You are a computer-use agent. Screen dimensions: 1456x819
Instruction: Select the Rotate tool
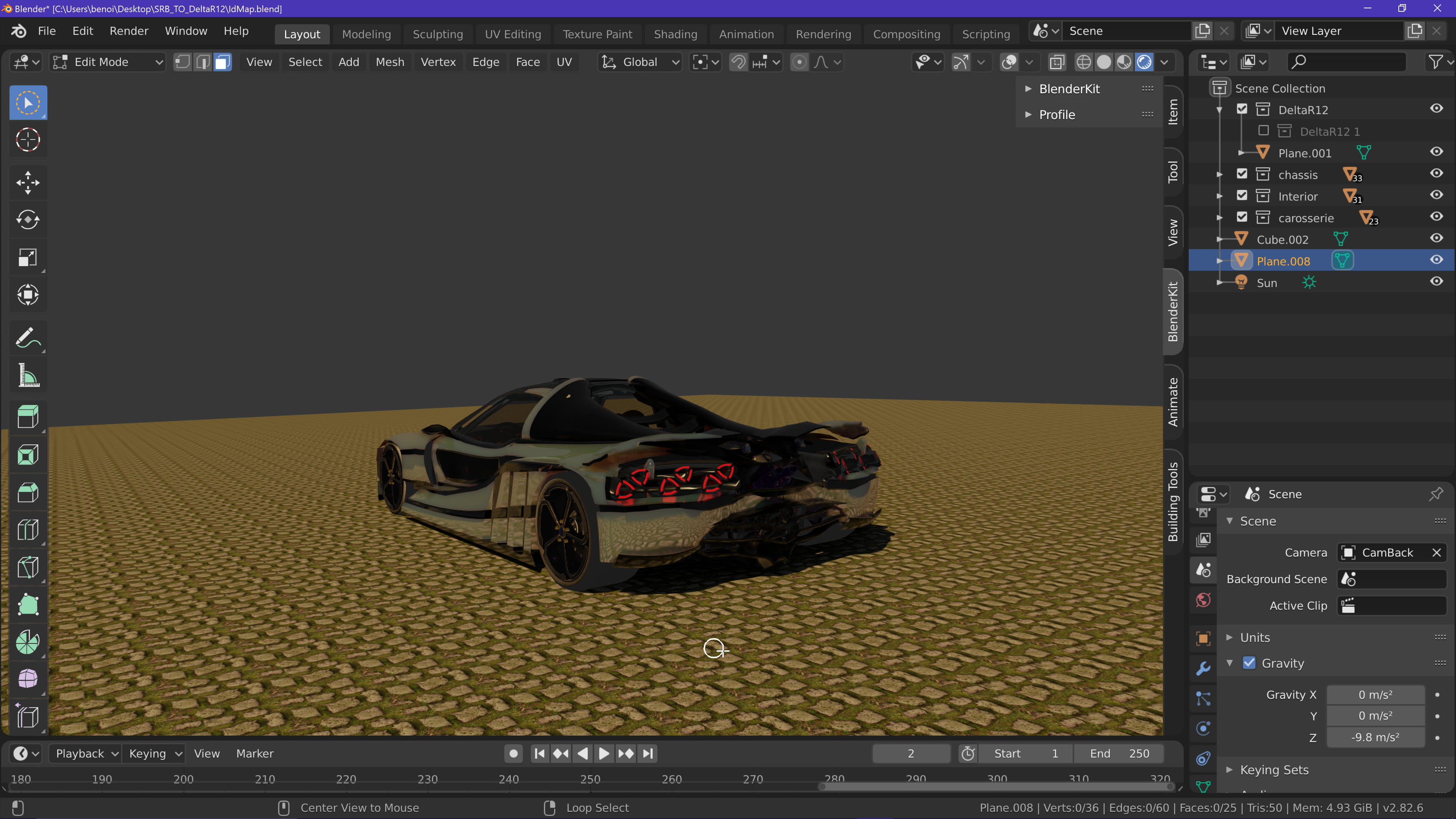coord(28,220)
